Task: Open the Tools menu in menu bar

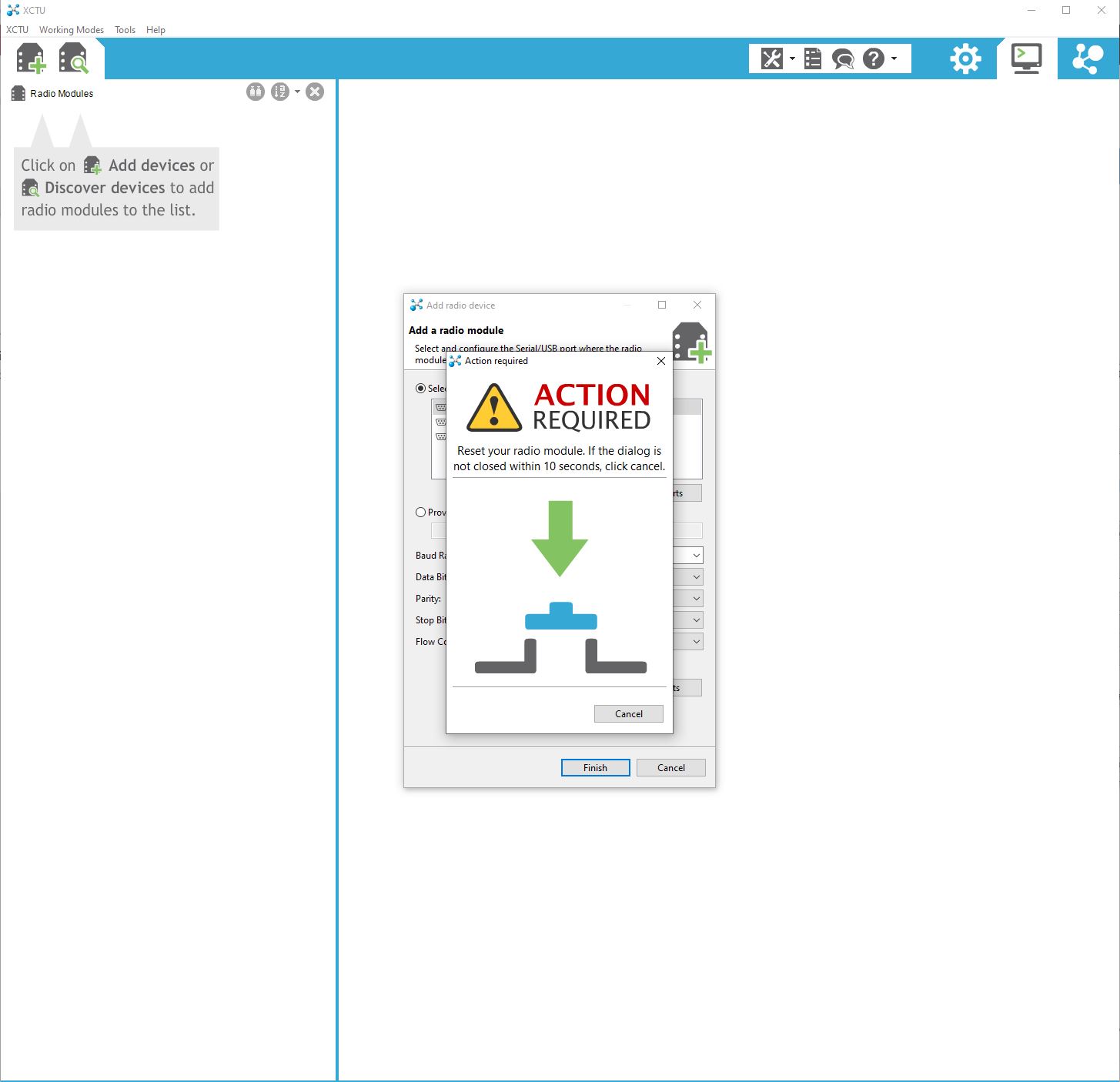Action: [125, 30]
